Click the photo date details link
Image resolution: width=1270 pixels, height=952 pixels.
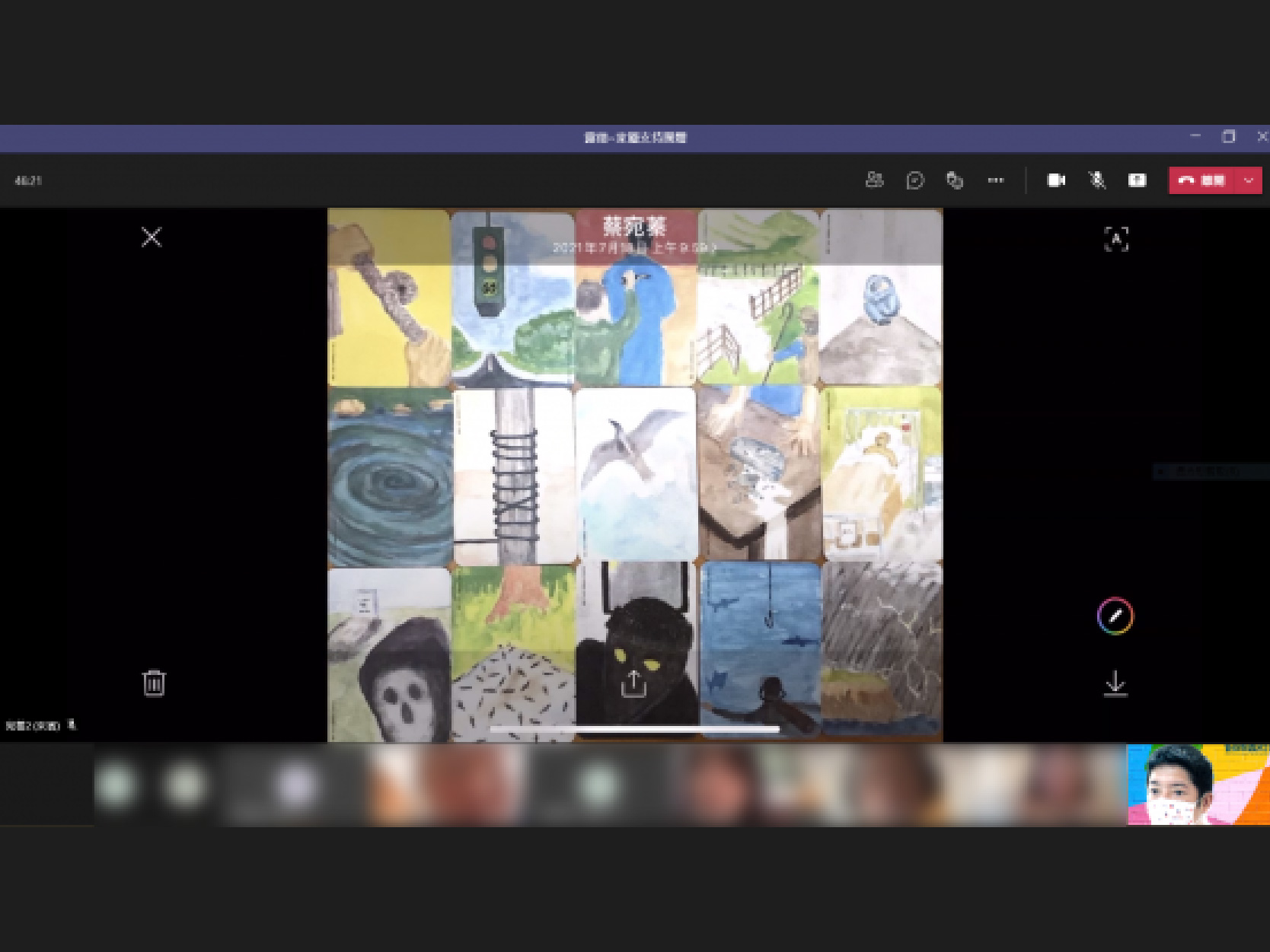pos(634,248)
